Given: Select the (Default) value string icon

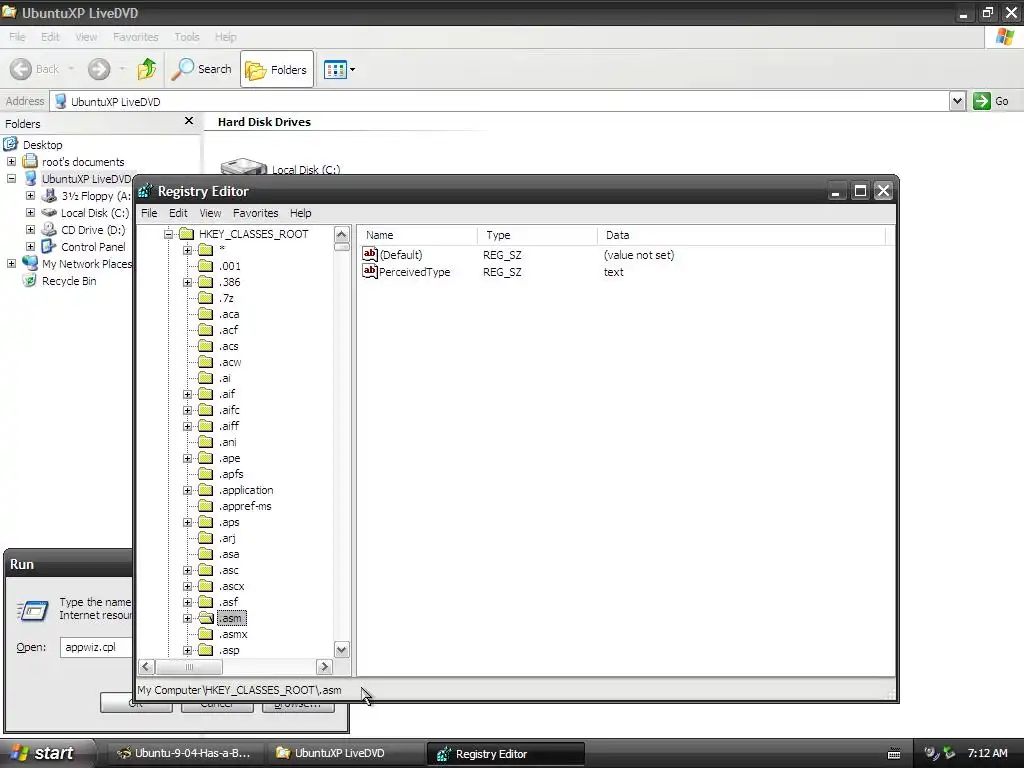Looking at the screenshot, I should 370,254.
